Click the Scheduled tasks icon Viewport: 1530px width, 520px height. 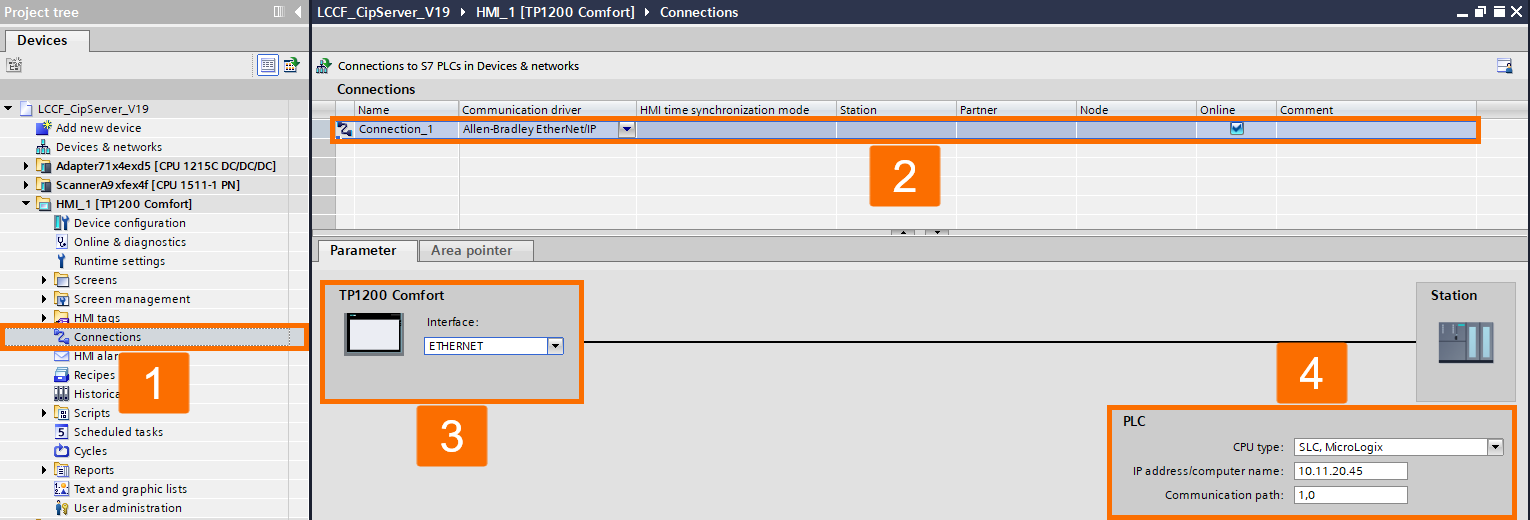click(62, 432)
